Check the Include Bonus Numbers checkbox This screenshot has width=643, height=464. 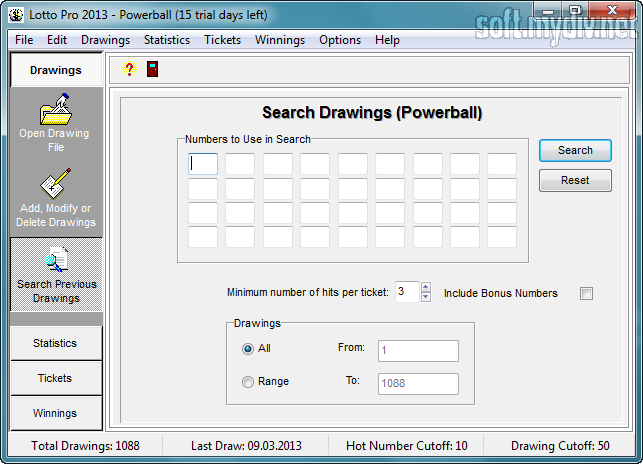pyautogui.click(x=586, y=293)
